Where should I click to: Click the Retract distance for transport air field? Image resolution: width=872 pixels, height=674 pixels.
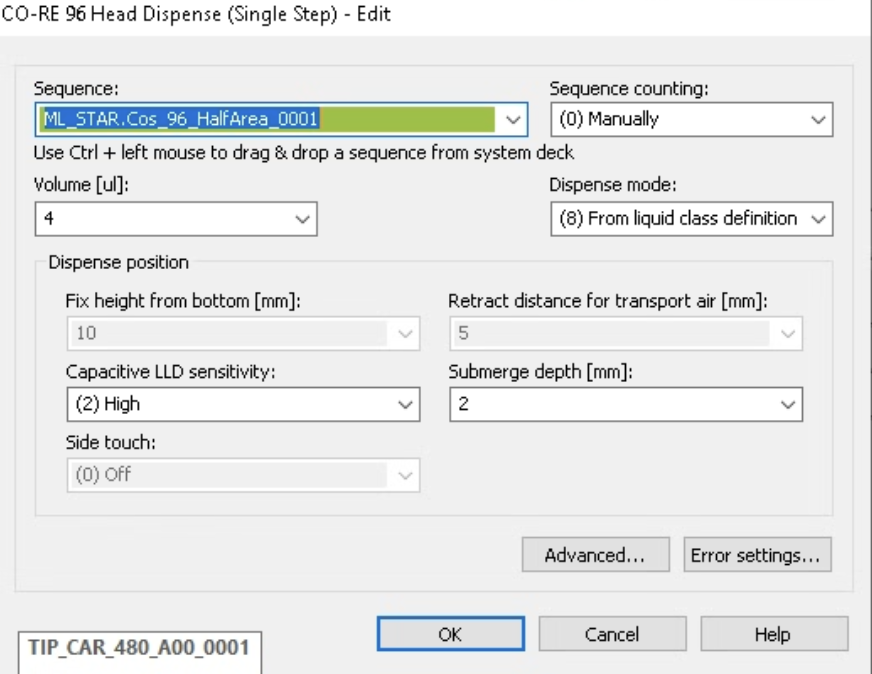[626, 334]
